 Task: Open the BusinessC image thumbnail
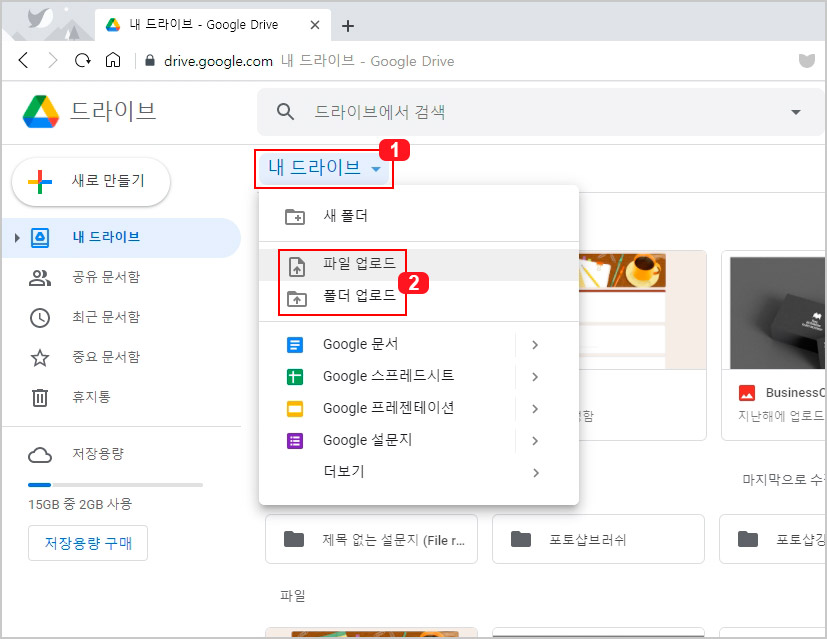click(777, 313)
